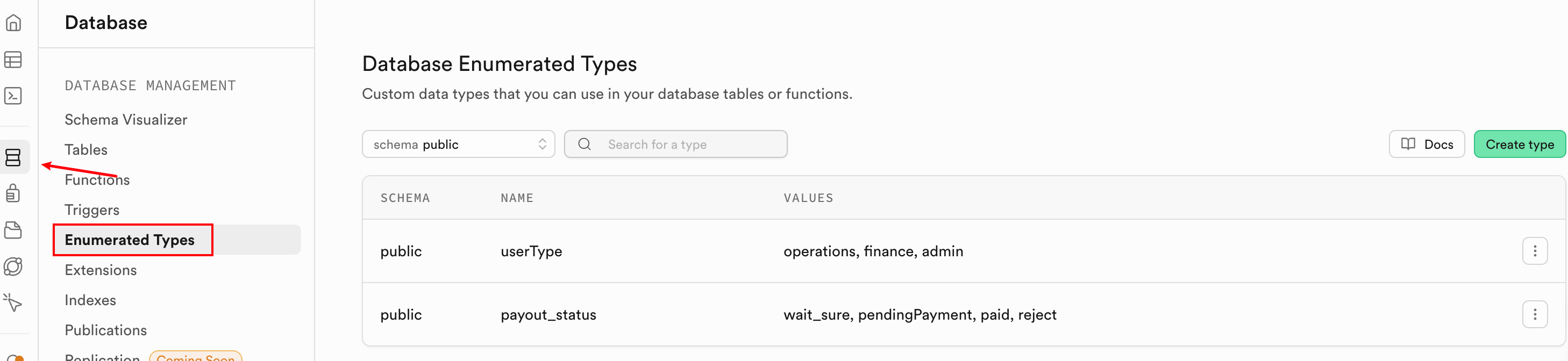This screenshot has height=361, width=1568.
Task: Open Publications in sidebar
Action: tap(105, 330)
